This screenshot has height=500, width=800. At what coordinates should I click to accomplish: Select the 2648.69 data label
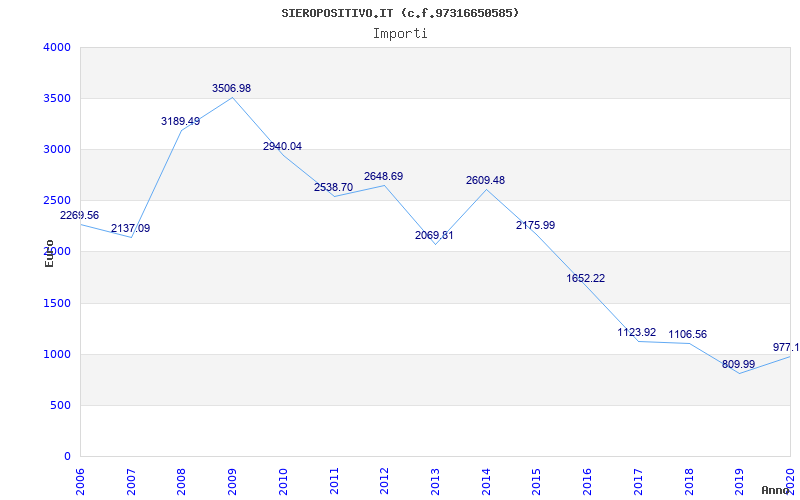pos(383,176)
